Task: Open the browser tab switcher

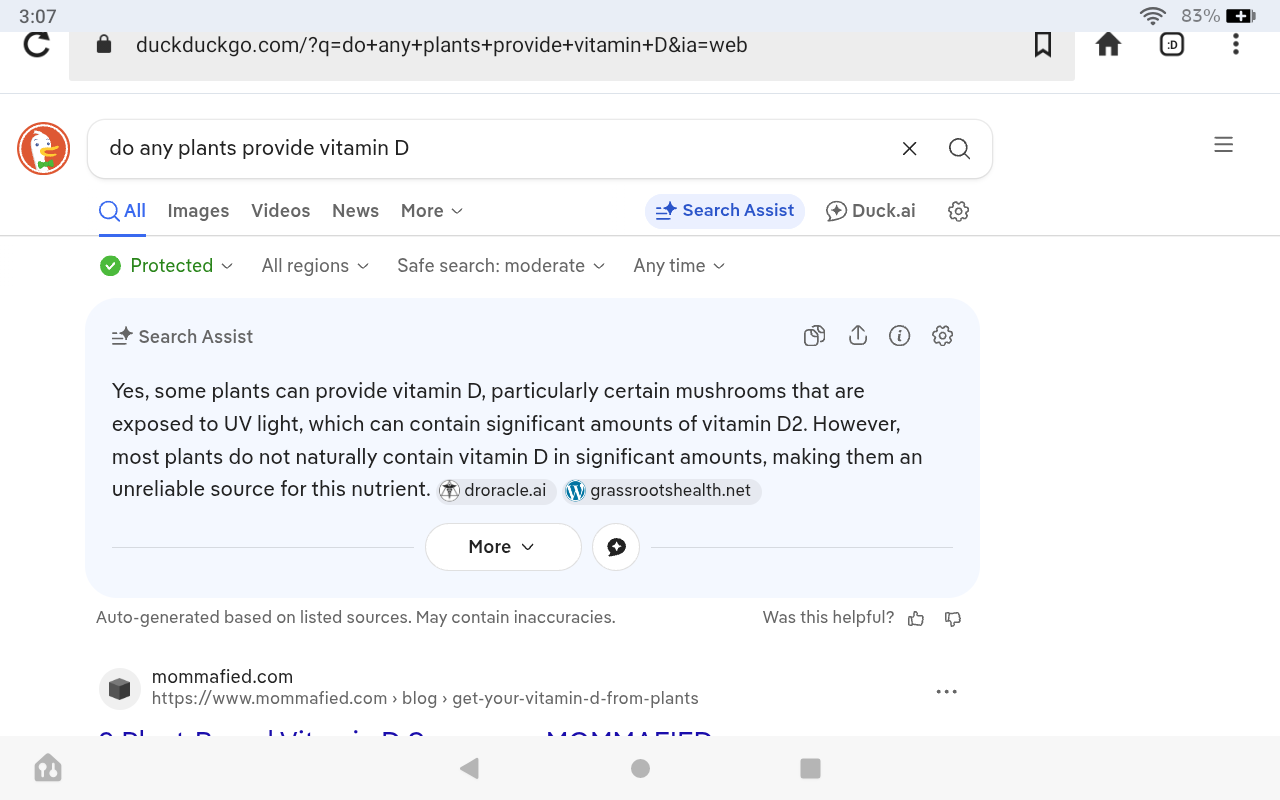Action: pos(1171,45)
